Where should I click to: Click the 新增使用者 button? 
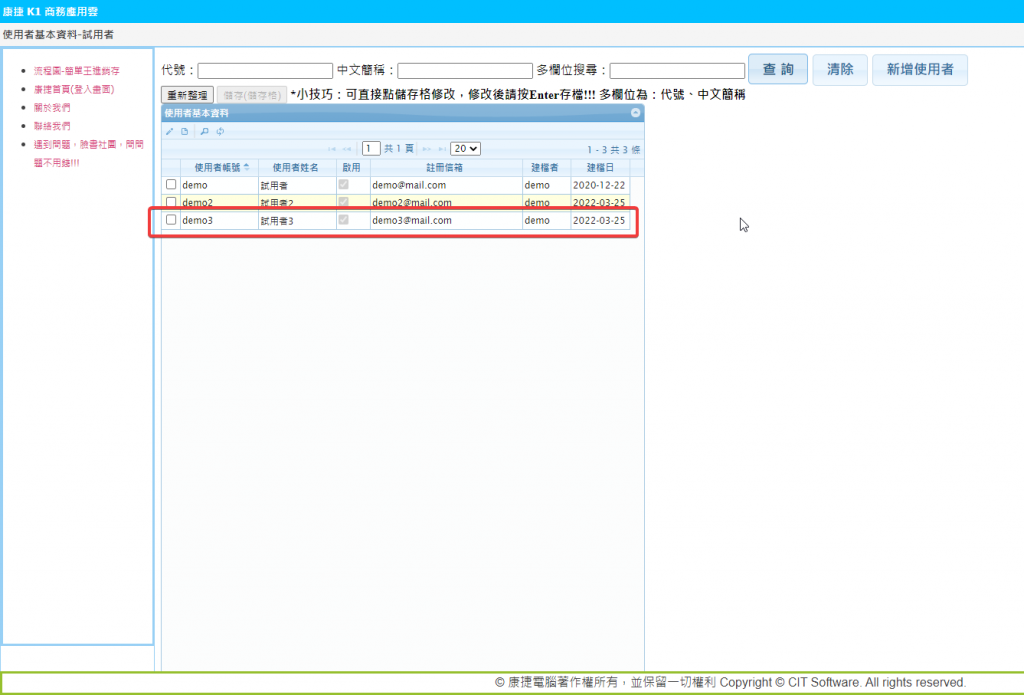click(919, 70)
